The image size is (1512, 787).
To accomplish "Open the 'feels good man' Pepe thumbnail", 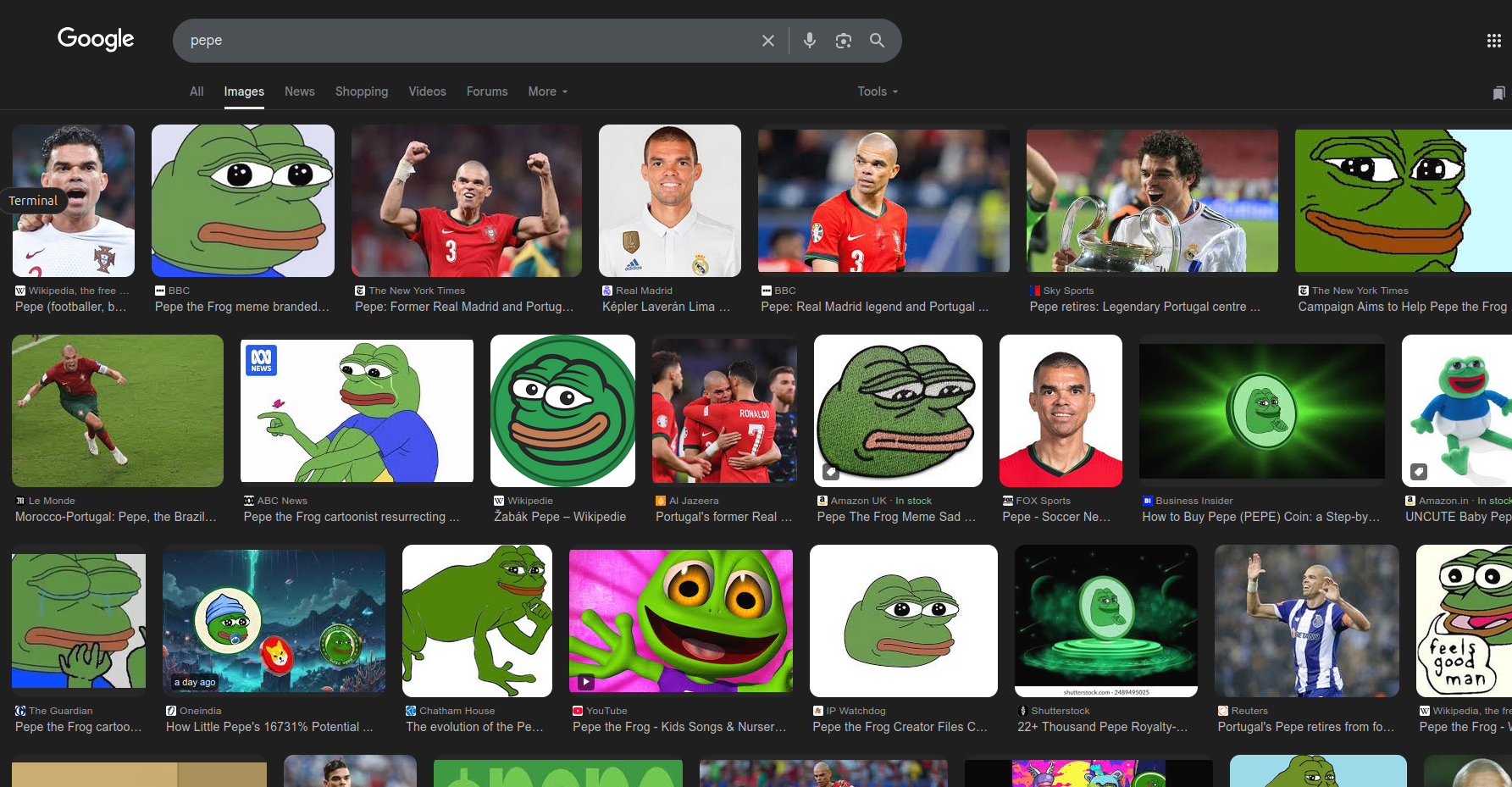I will 1464,621.
